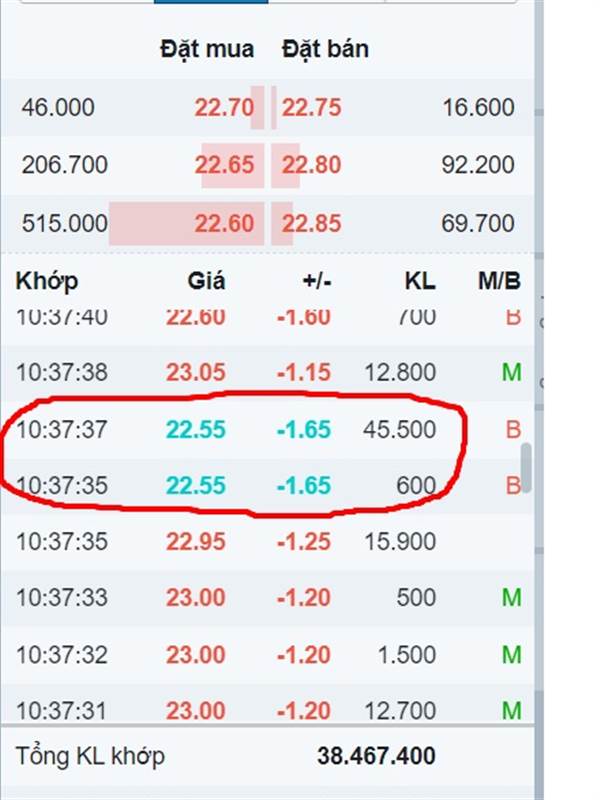Click the 10:37:32 trade with 1.500 volume
This screenshot has height=800, width=600.
click(267, 655)
